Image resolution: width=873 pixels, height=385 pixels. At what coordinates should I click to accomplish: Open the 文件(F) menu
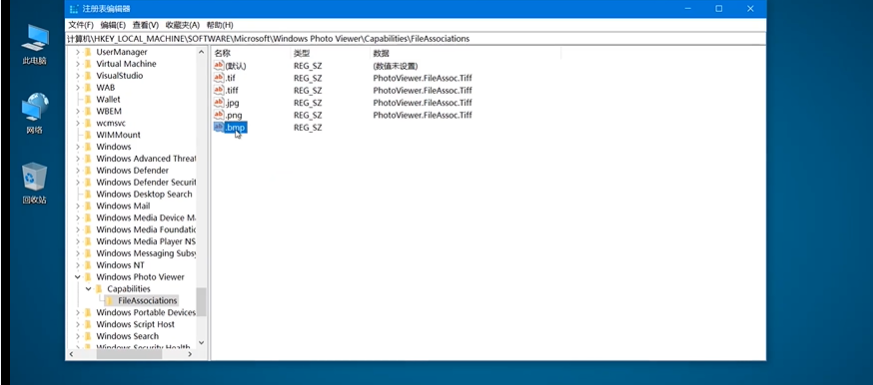pyautogui.click(x=81, y=25)
